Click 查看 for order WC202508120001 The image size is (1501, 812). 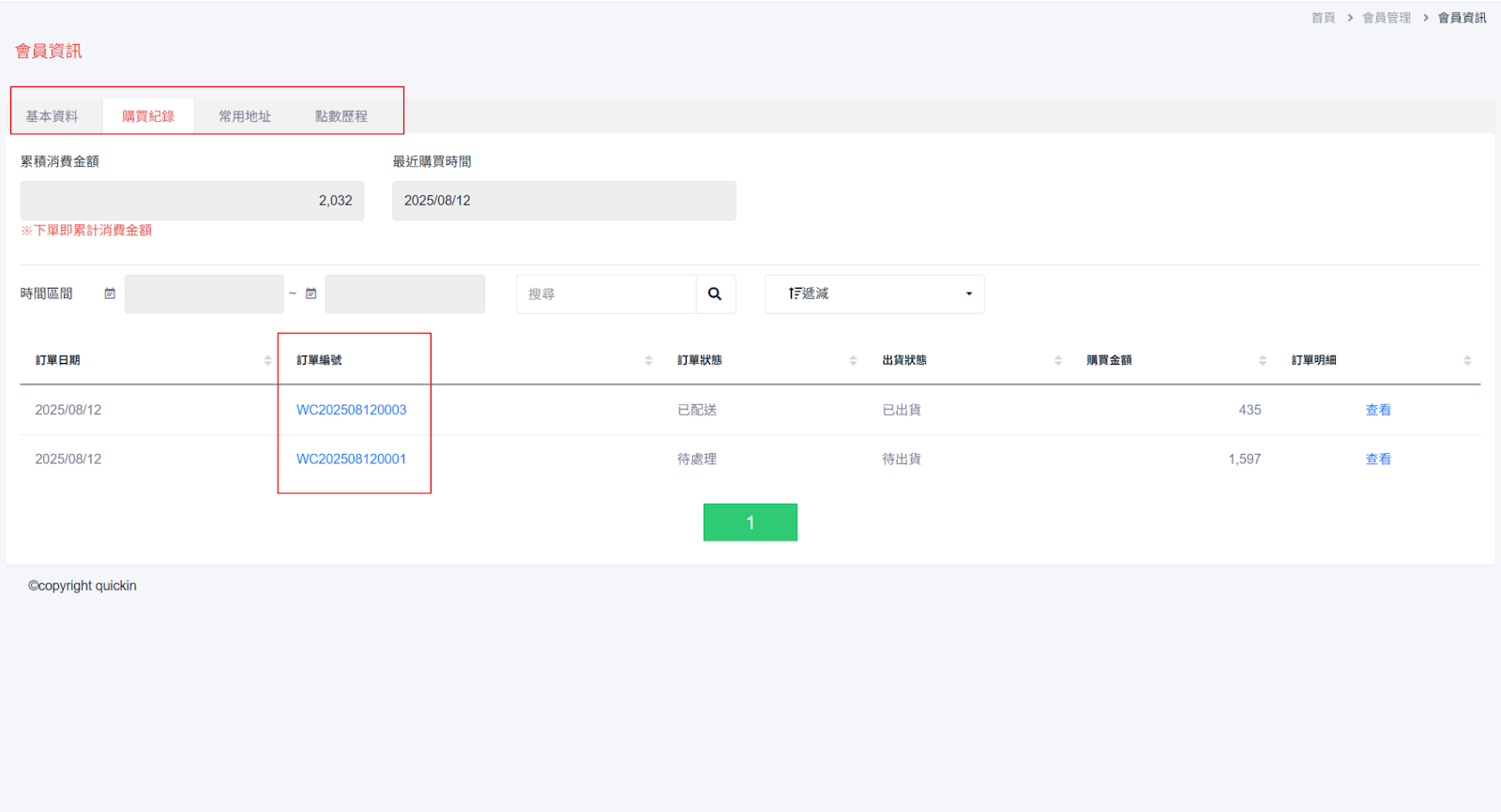1378,459
